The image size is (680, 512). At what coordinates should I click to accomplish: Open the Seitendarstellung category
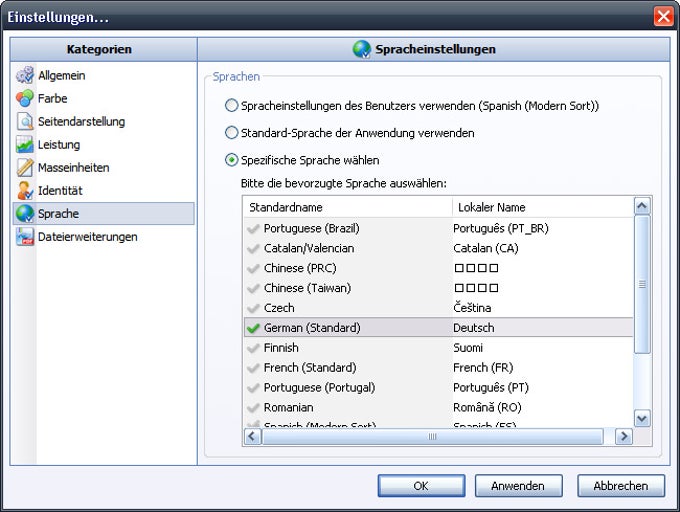pos(104,121)
